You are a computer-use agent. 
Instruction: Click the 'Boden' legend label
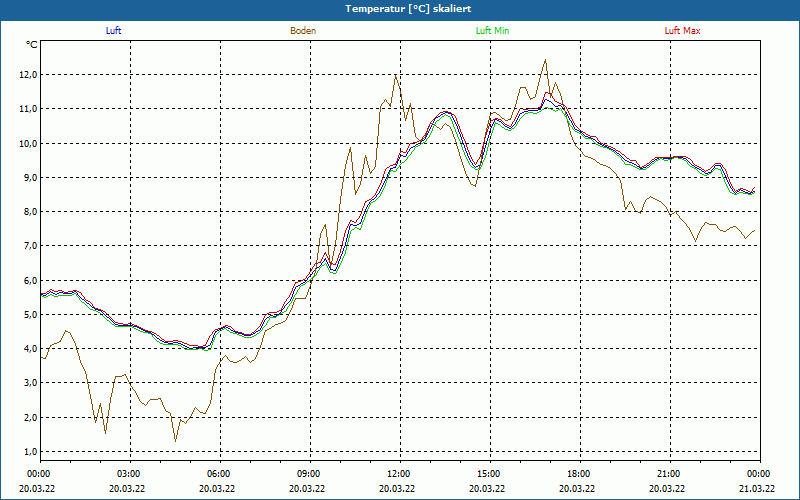pyautogui.click(x=303, y=31)
